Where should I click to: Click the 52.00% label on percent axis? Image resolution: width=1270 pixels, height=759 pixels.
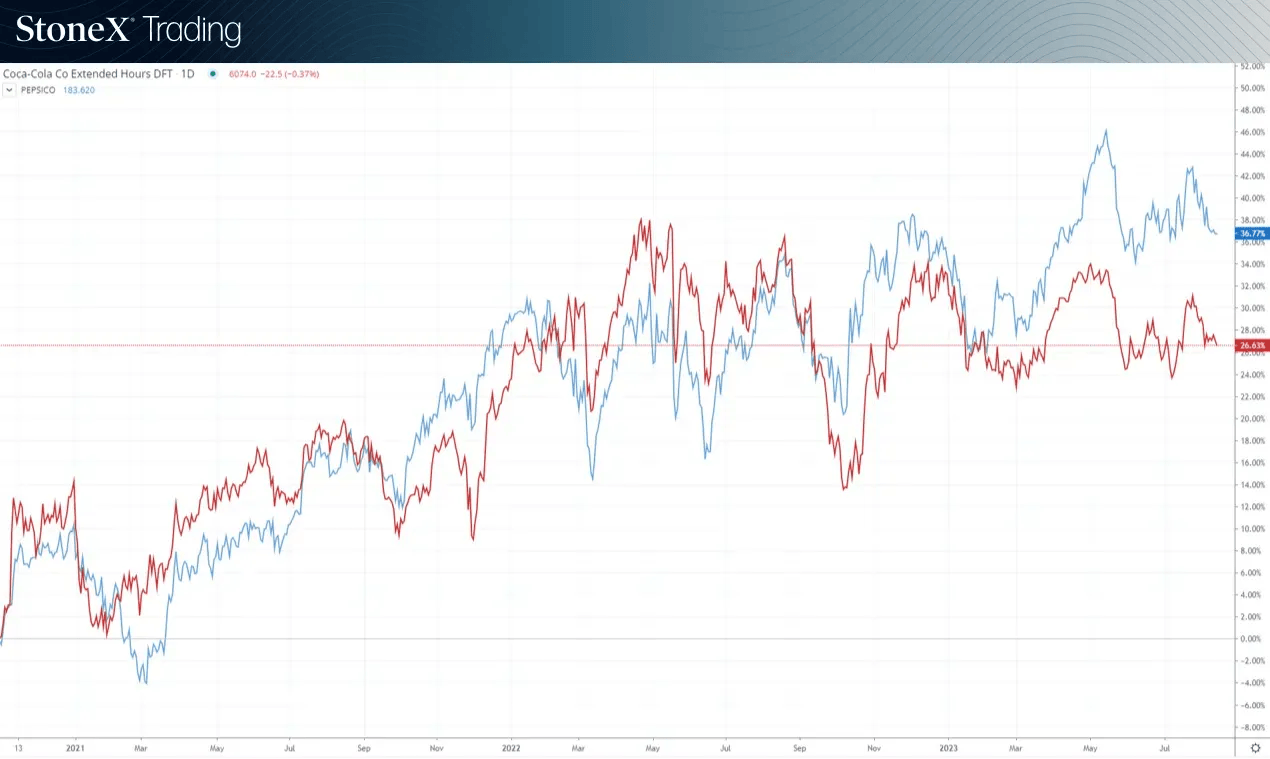tap(1252, 66)
